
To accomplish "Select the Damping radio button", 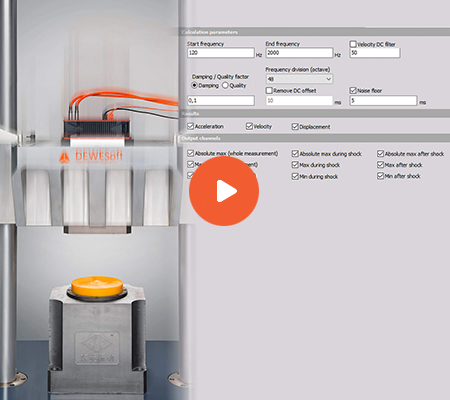I will pos(195,85).
